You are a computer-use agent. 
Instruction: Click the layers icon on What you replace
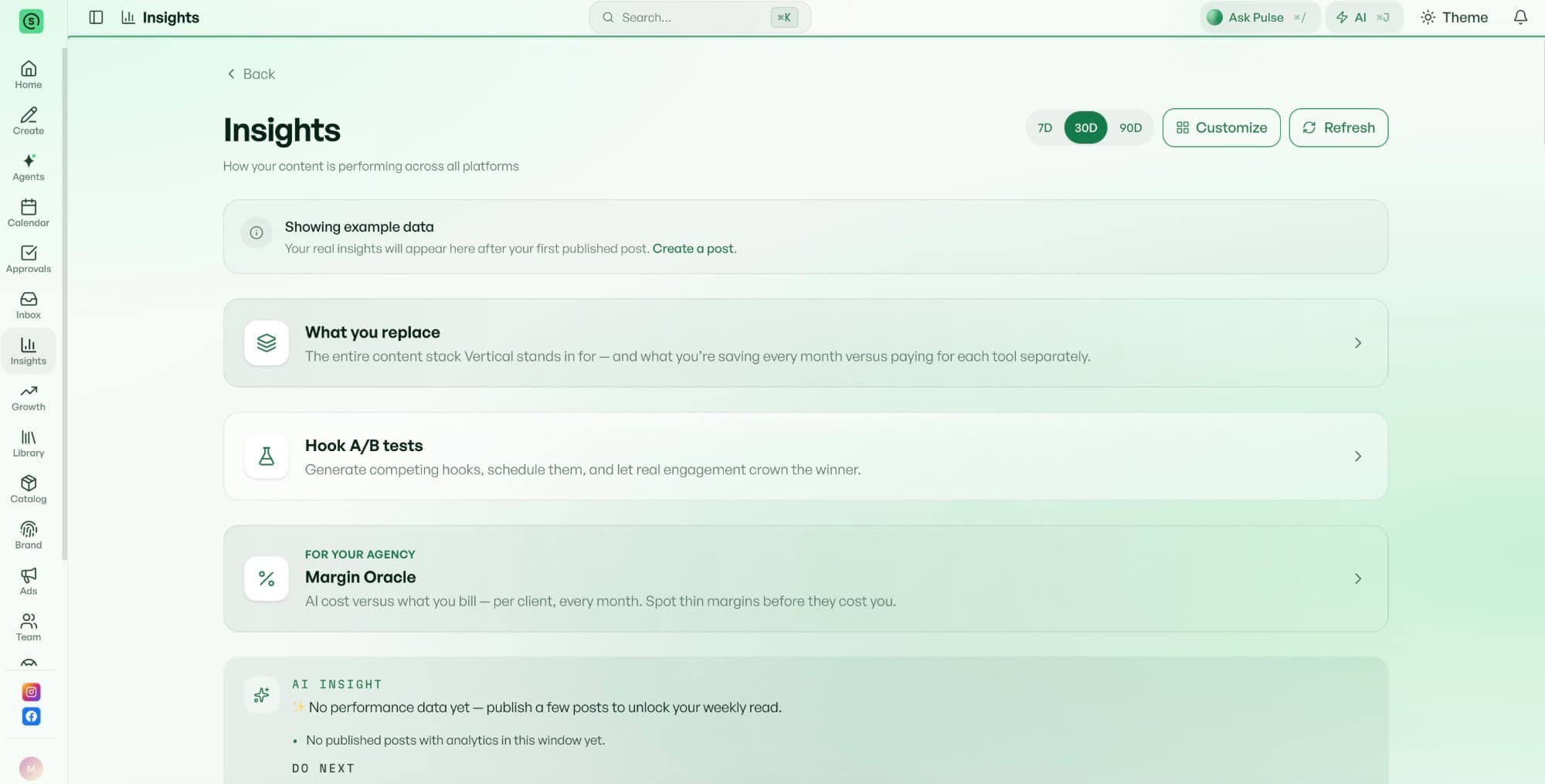coord(267,343)
